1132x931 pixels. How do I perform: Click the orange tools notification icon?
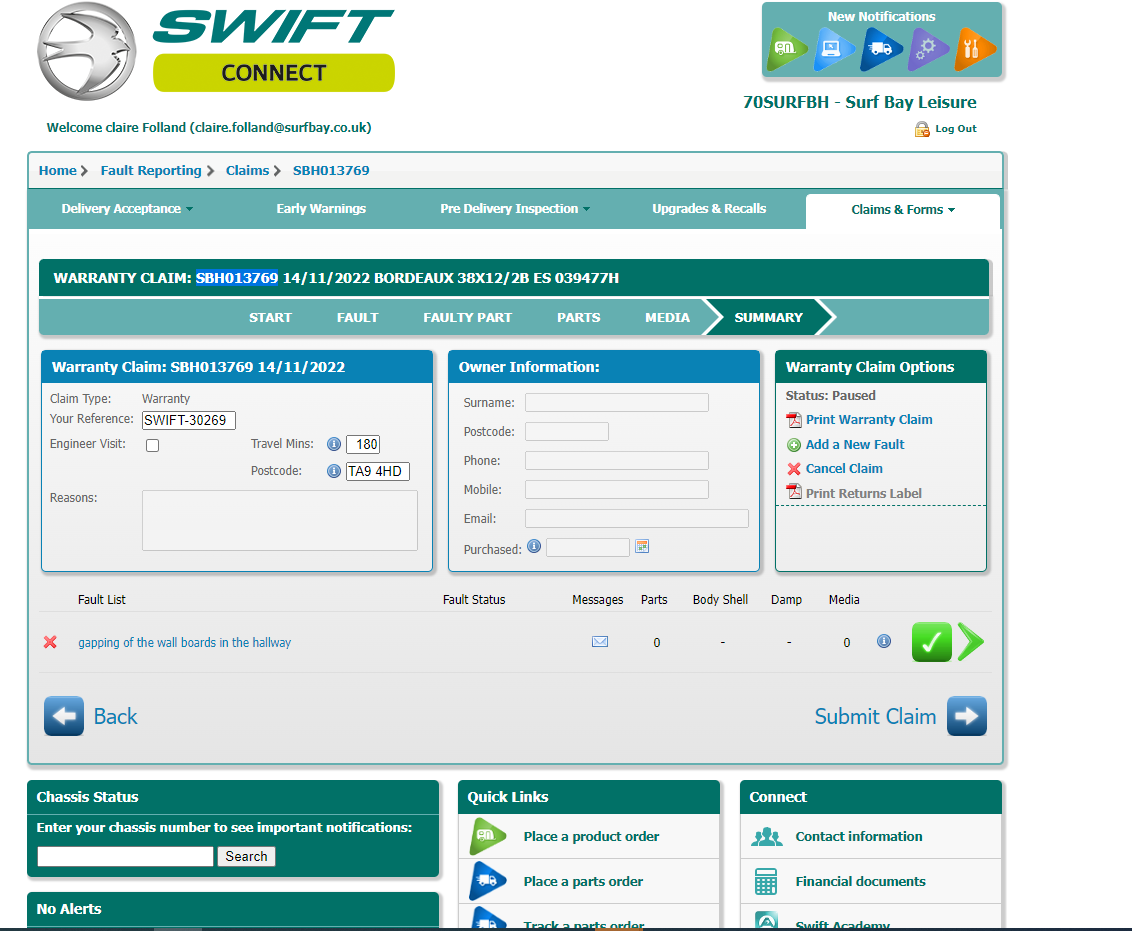[975, 49]
